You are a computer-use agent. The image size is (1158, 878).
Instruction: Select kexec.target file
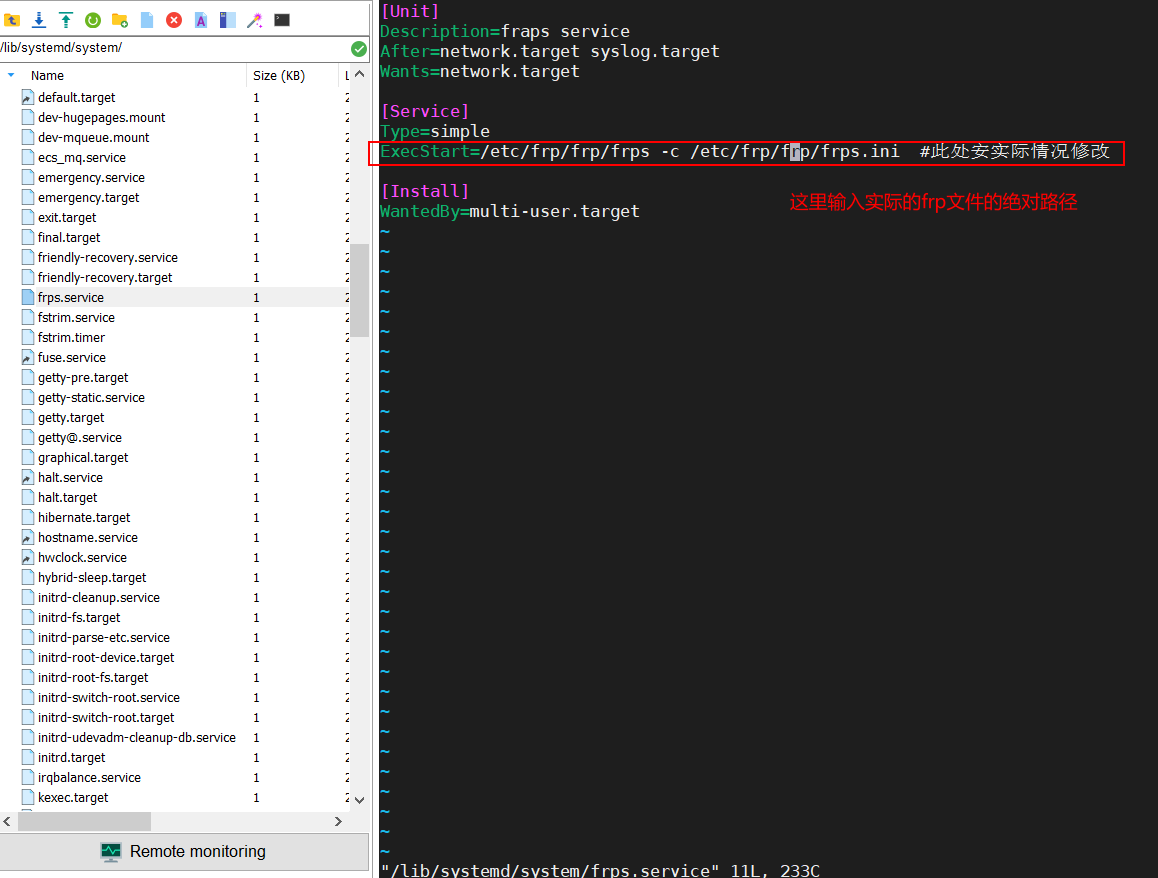73,797
